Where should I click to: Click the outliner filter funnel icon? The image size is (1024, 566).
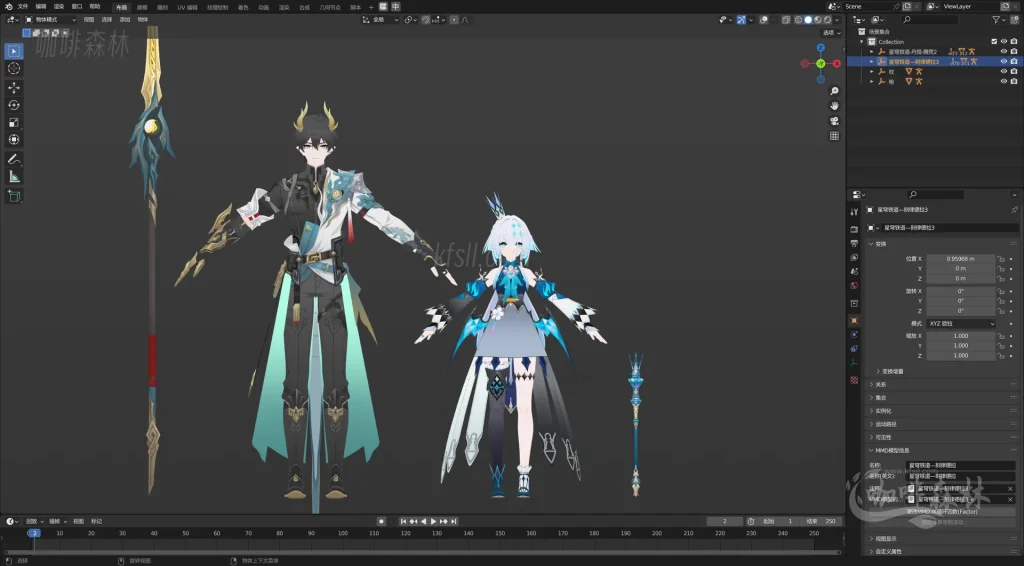(996, 20)
